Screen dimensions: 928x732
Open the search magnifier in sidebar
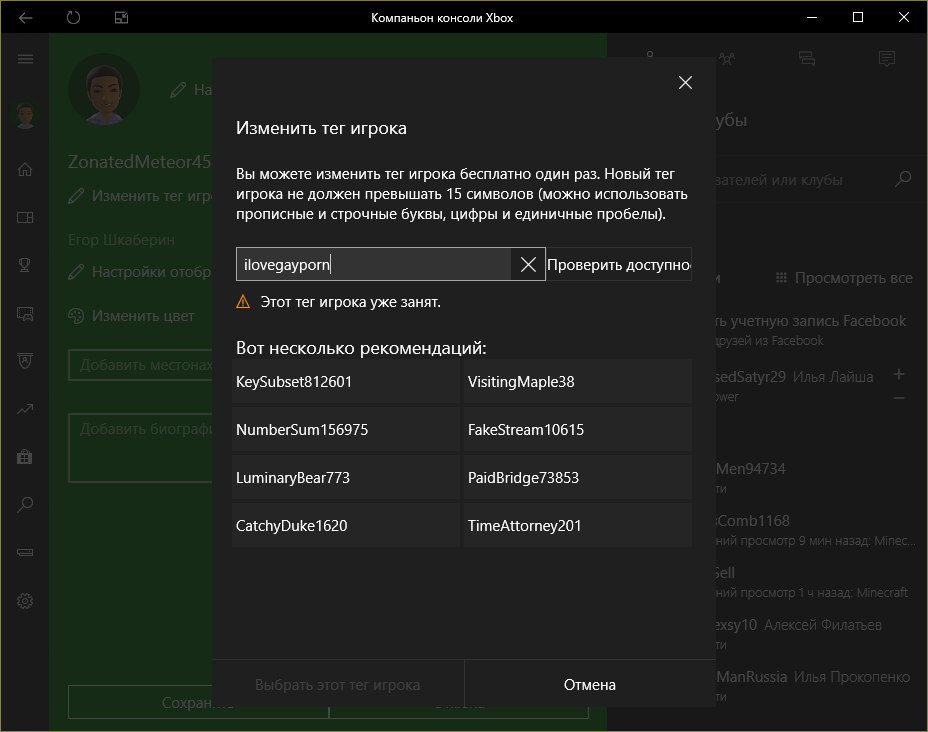pos(25,505)
